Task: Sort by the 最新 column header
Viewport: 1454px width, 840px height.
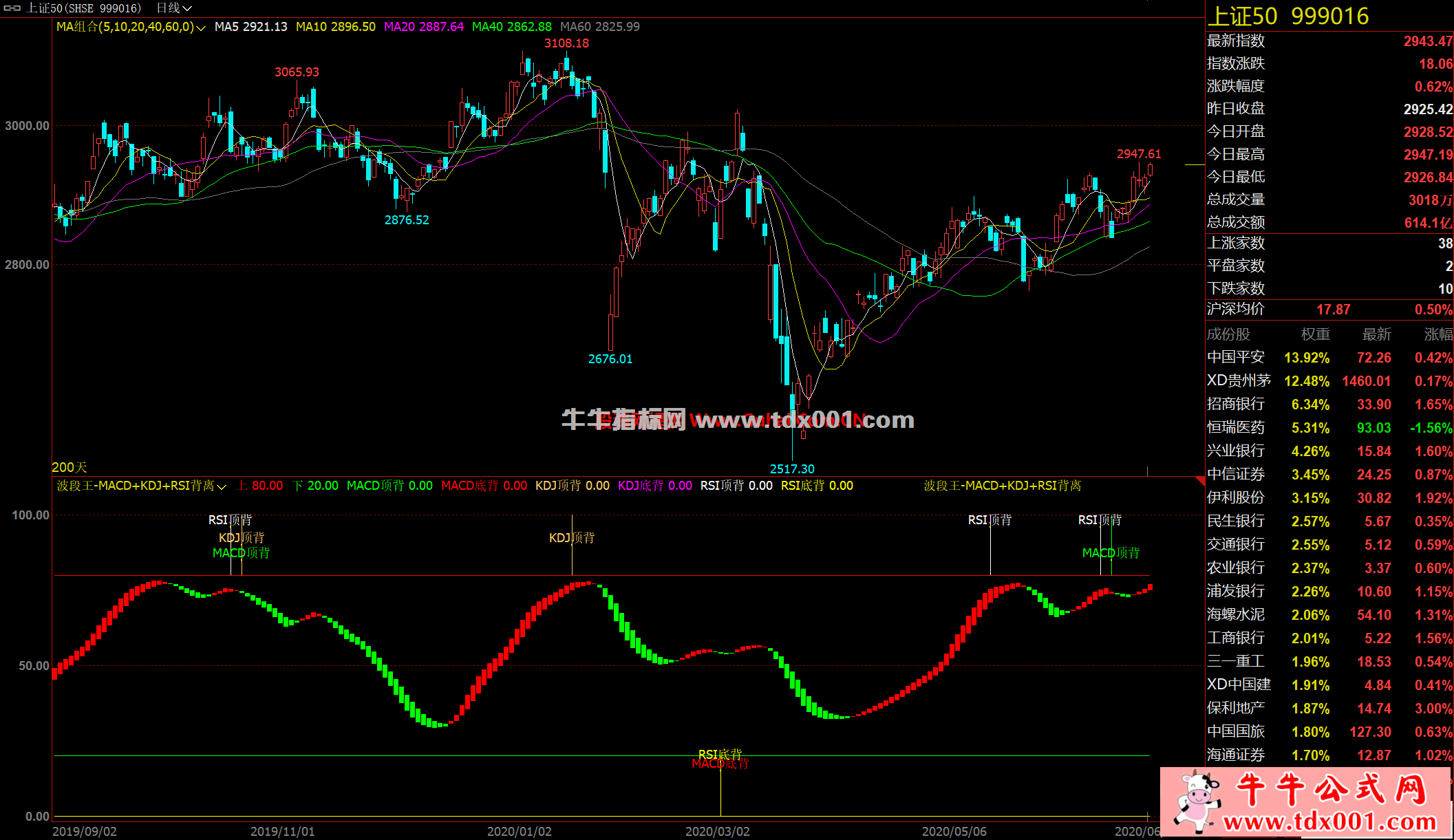Action: pos(1377,335)
